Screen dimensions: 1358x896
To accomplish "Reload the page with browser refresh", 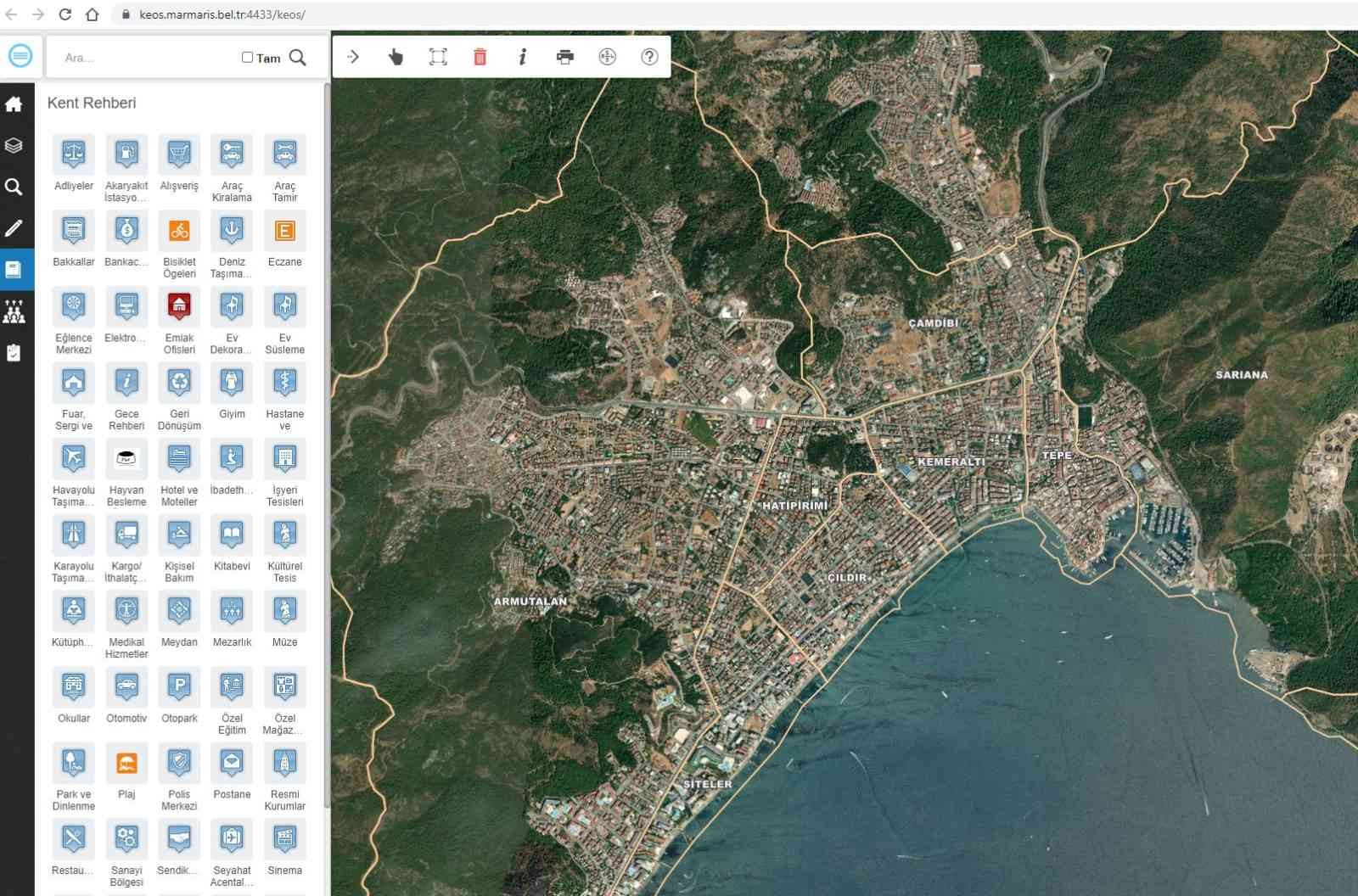I will [x=65, y=14].
